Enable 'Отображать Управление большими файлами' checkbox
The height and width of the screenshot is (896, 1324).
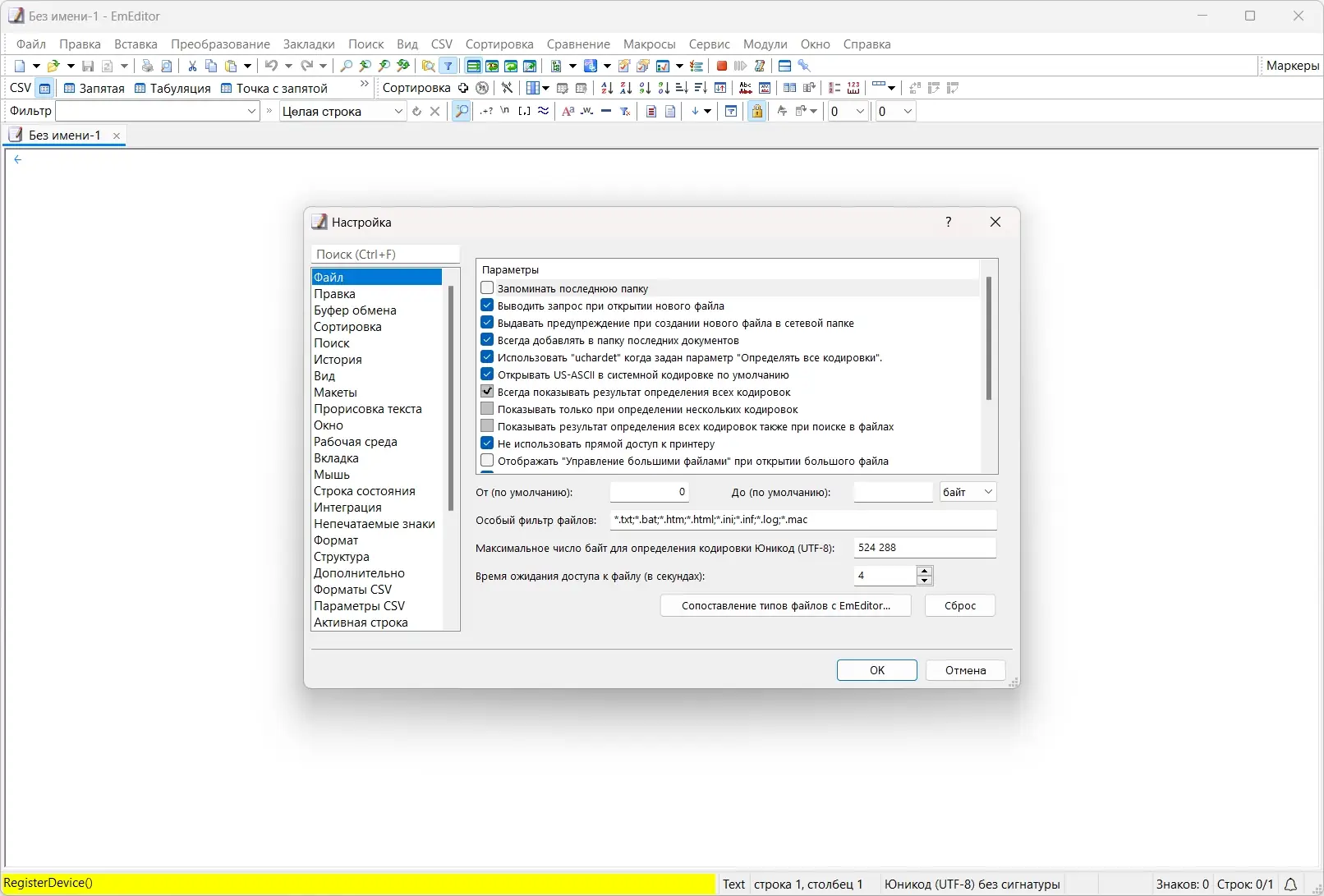click(487, 461)
